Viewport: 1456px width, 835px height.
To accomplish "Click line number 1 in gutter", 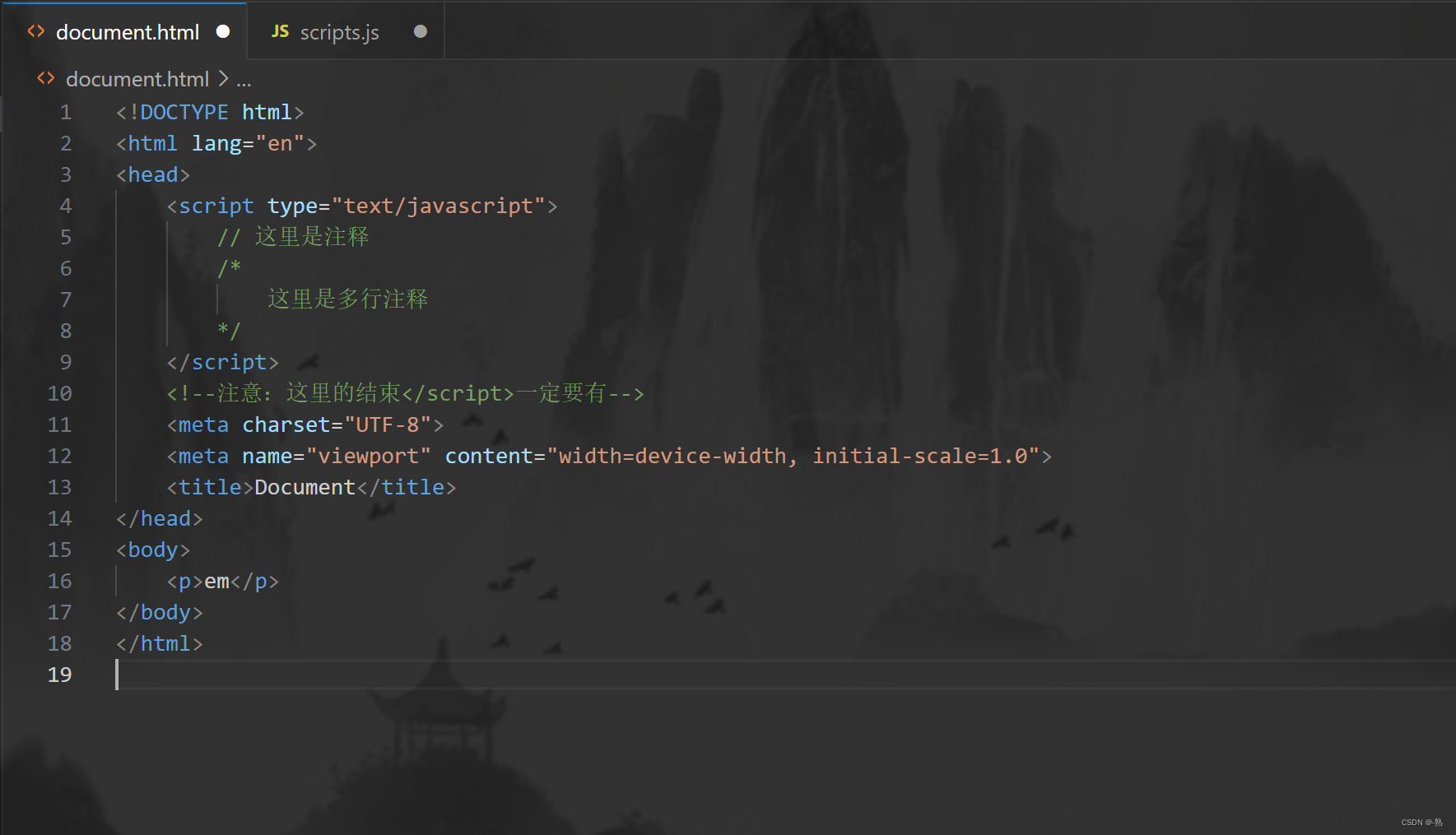I will coord(66,112).
